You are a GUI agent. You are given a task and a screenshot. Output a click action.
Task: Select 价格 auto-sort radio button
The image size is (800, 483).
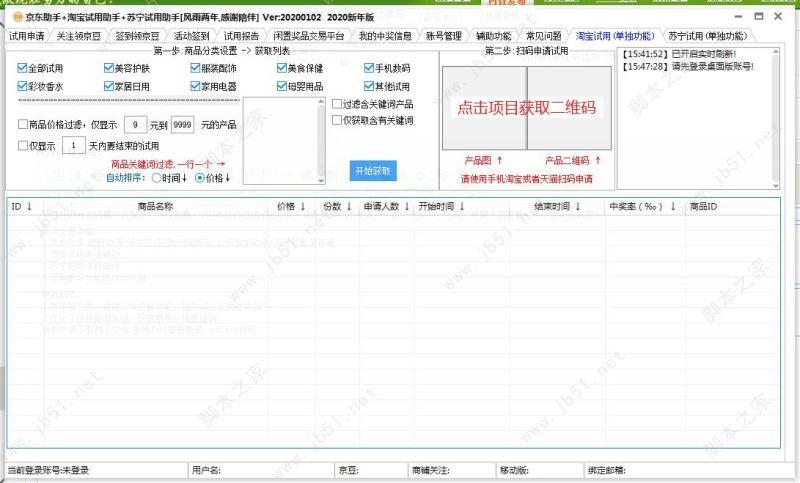[200, 177]
